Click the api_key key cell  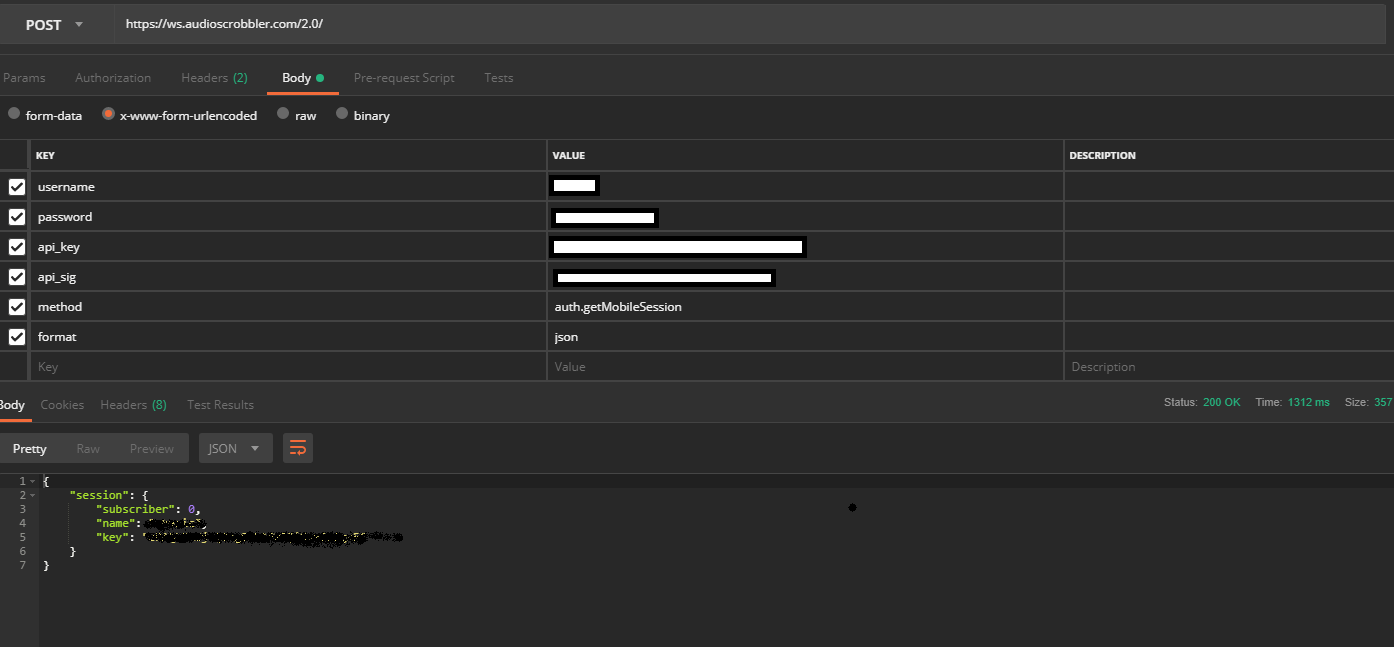coord(288,247)
